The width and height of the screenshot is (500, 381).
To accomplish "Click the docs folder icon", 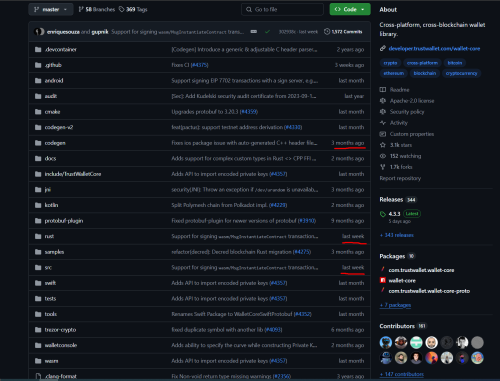I will (38, 158).
